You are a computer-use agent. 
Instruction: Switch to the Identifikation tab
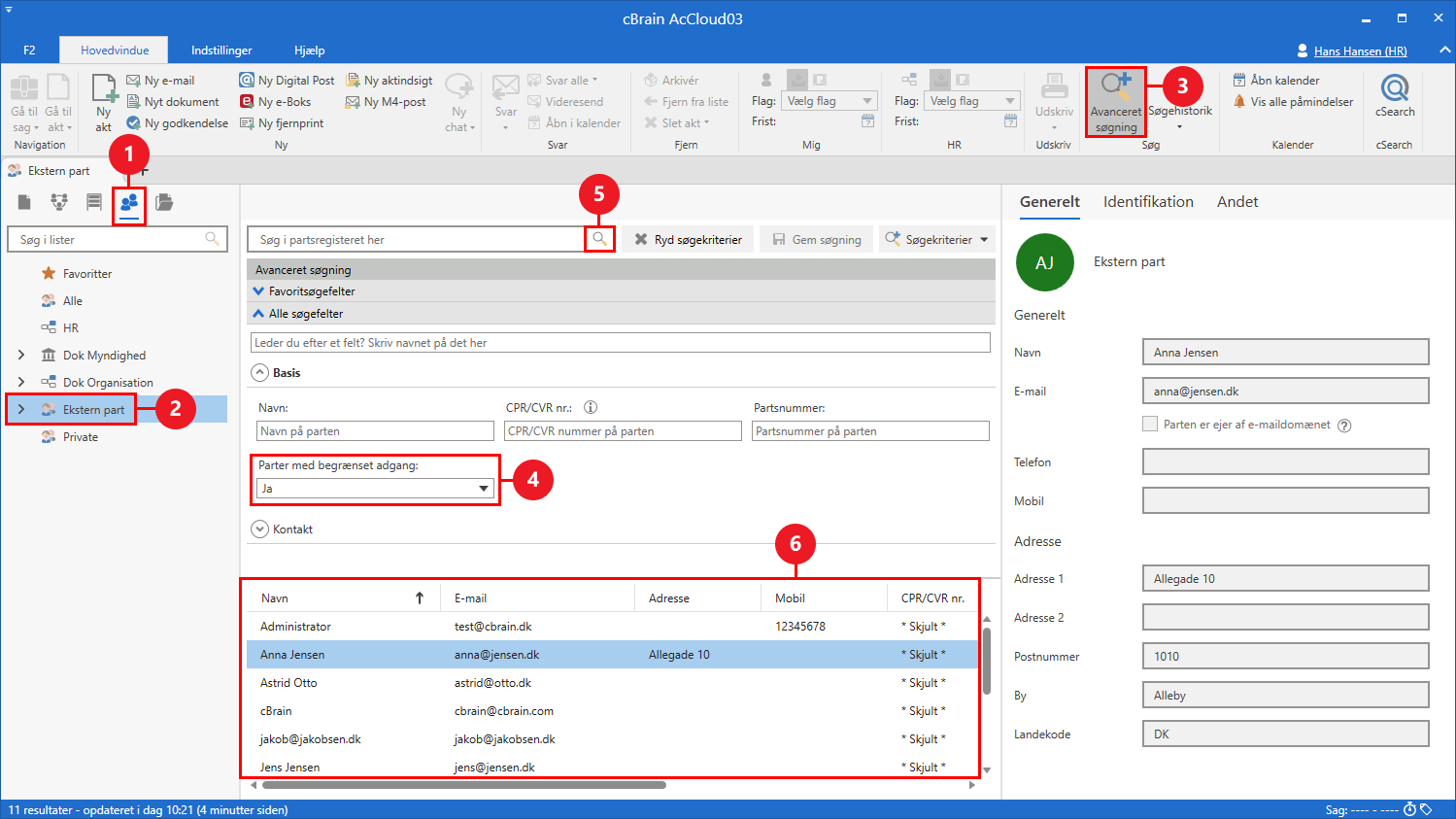pos(1148,202)
